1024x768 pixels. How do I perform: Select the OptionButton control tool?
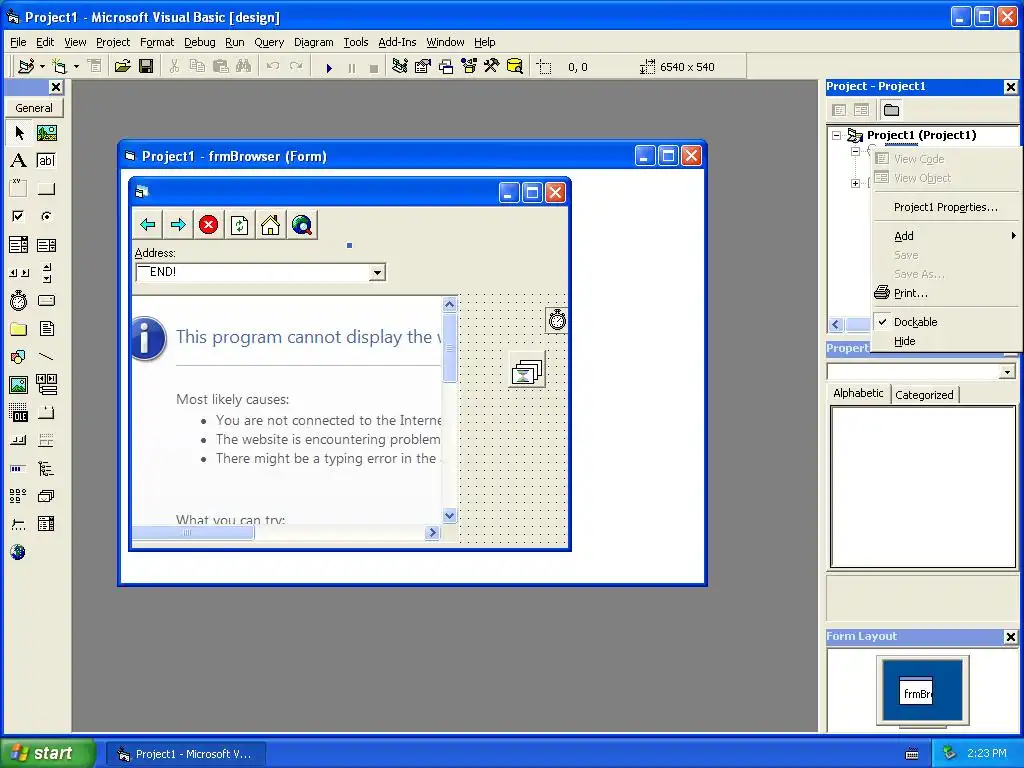point(46,216)
